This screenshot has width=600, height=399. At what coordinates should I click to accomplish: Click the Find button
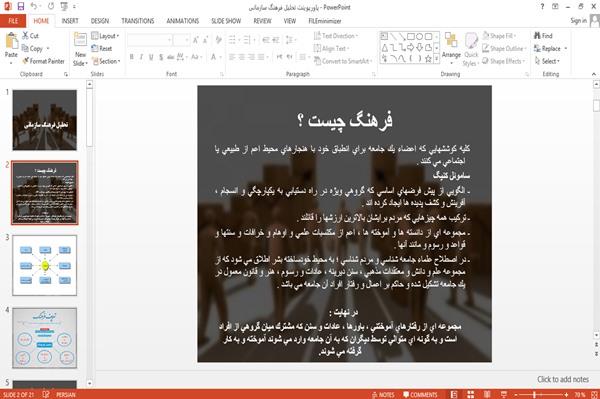coord(543,36)
